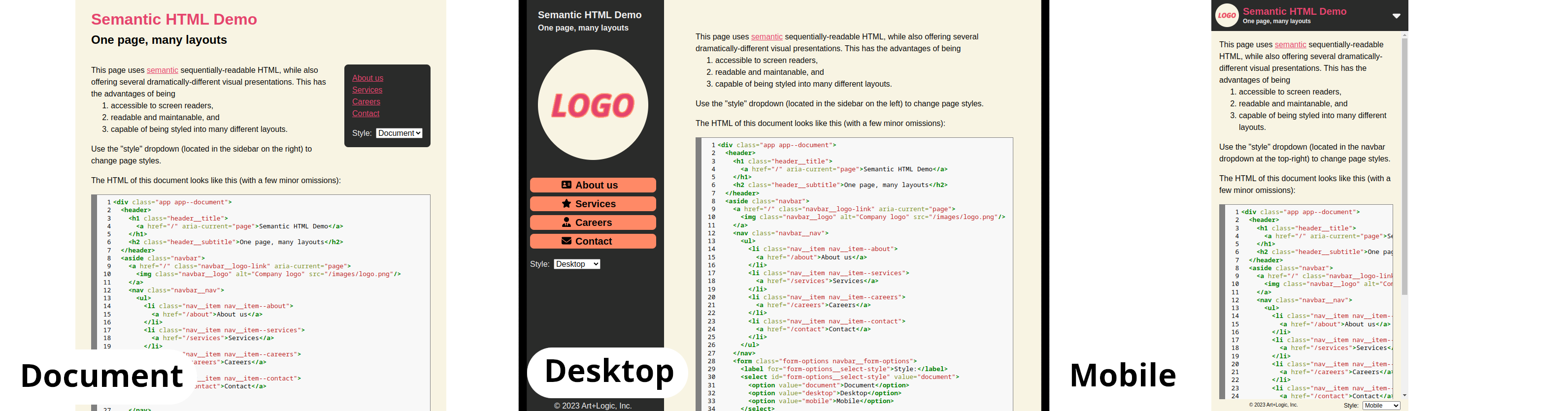Click Careers button in Desktop layout

(593, 222)
